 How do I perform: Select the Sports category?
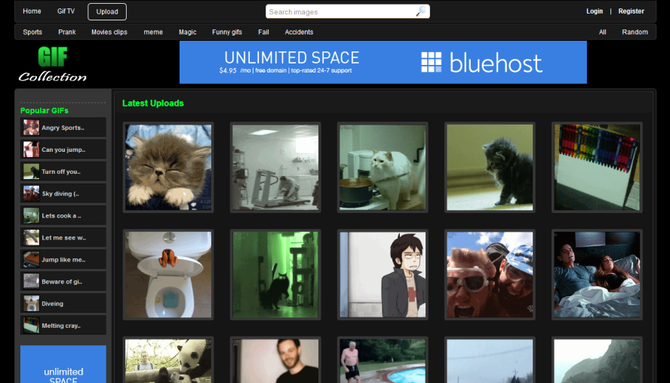pyautogui.click(x=32, y=32)
